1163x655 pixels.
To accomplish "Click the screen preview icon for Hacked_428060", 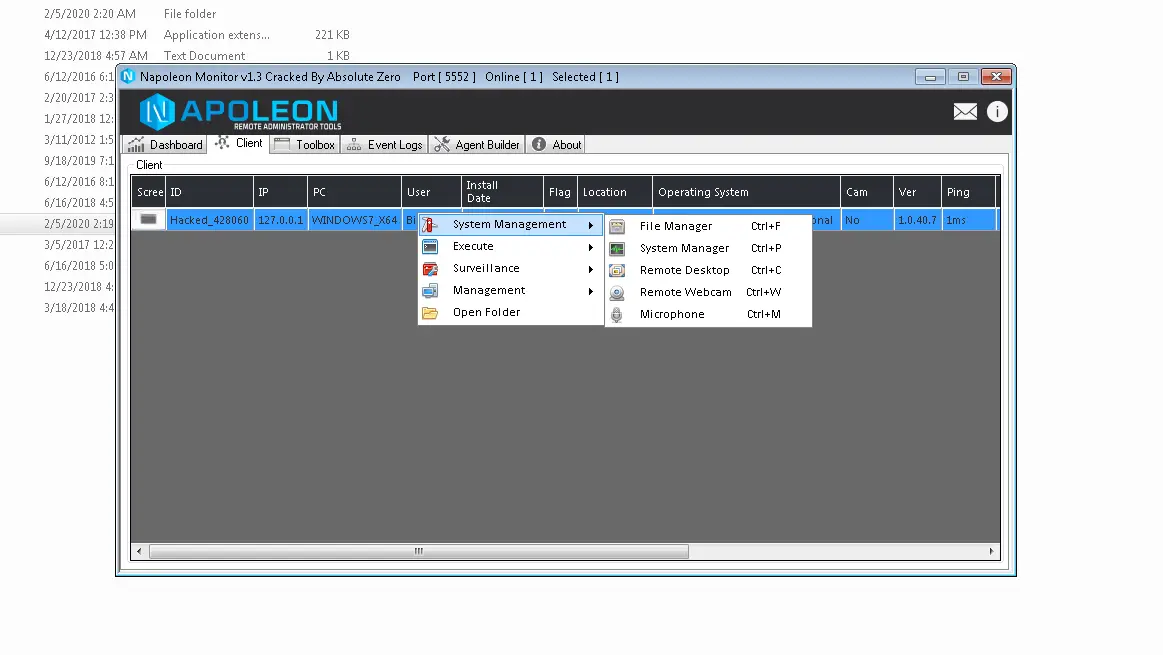I will (x=147, y=219).
